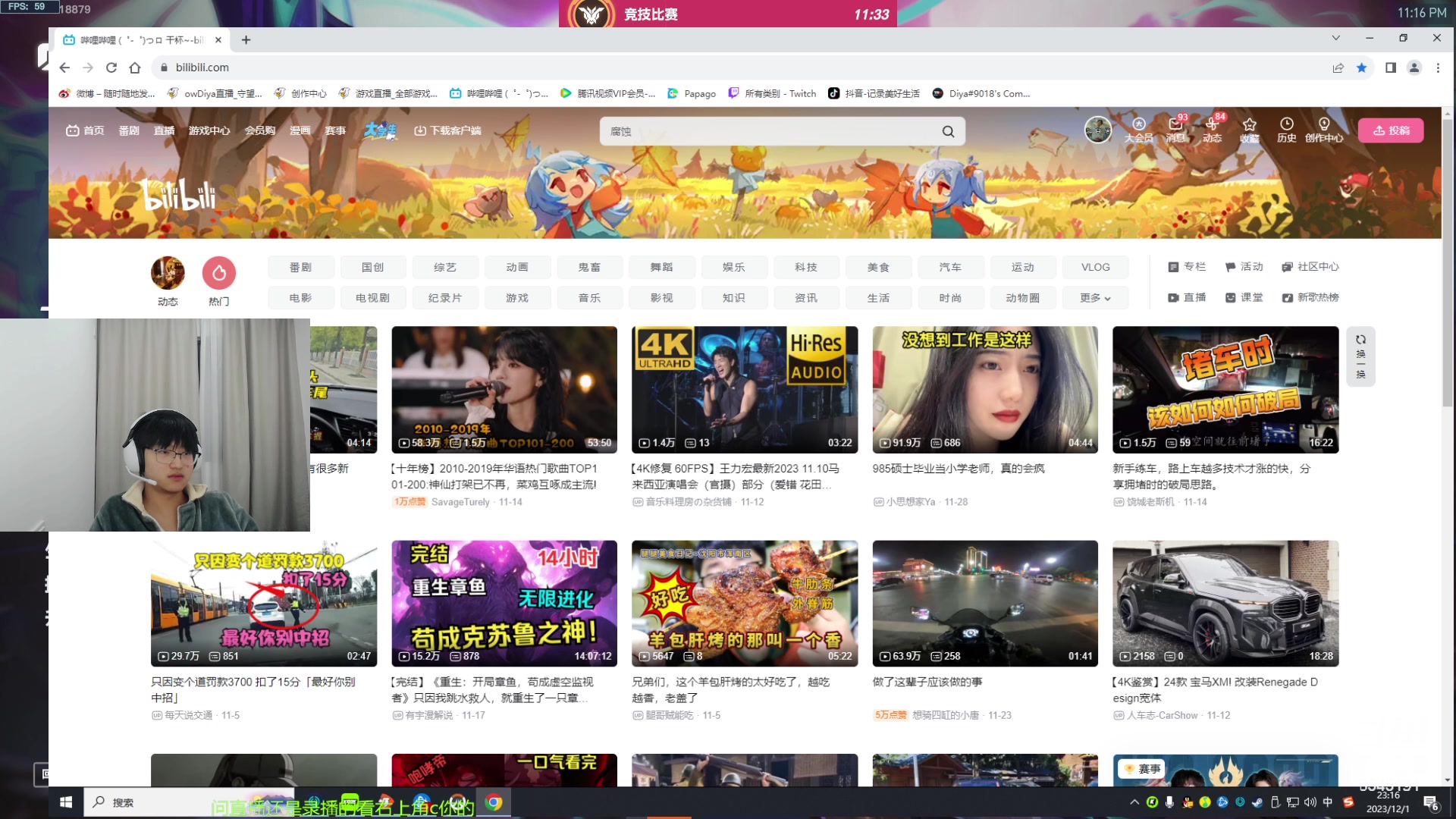This screenshot has height=819, width=1456.
Task: Open 消息 messages icon with badge
Action: [x=1175, y=130]
